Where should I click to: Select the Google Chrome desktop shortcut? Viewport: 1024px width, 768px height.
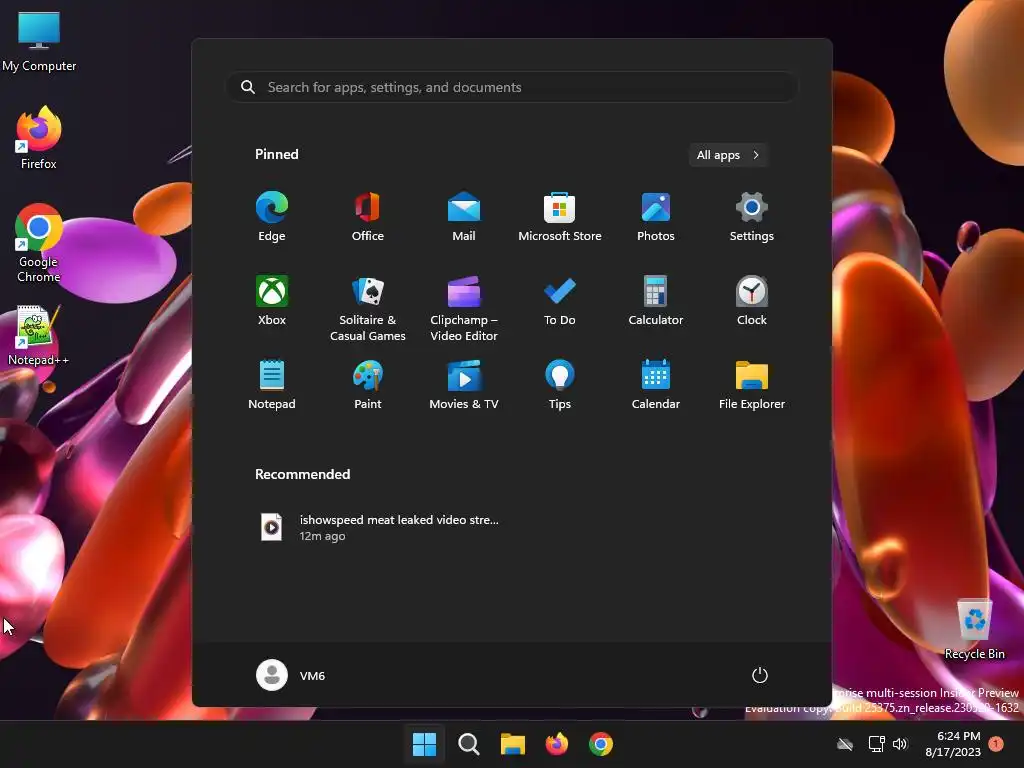click(39, 243)
